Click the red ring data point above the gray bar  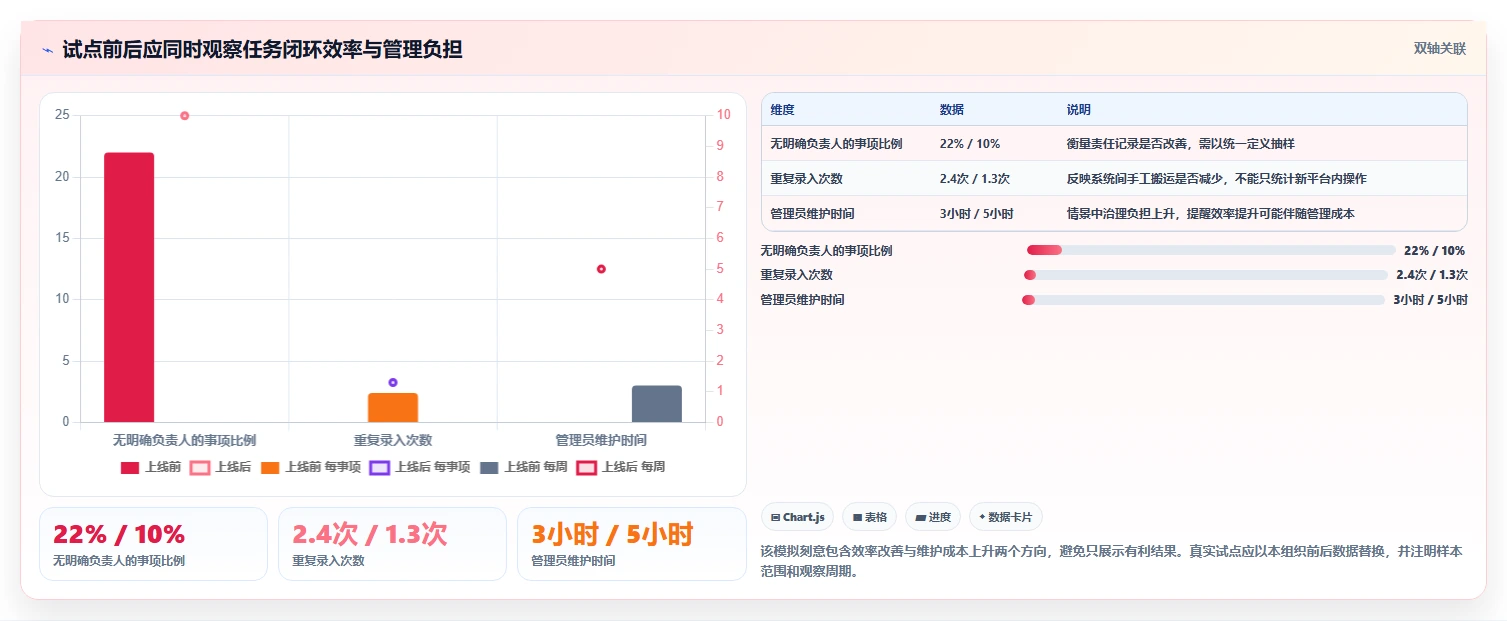click(601, 269)
